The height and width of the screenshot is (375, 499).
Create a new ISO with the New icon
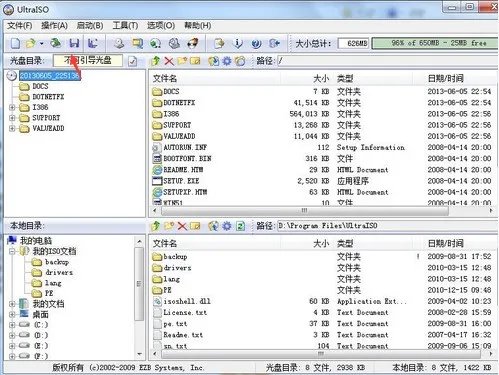(x=15, y=43)
